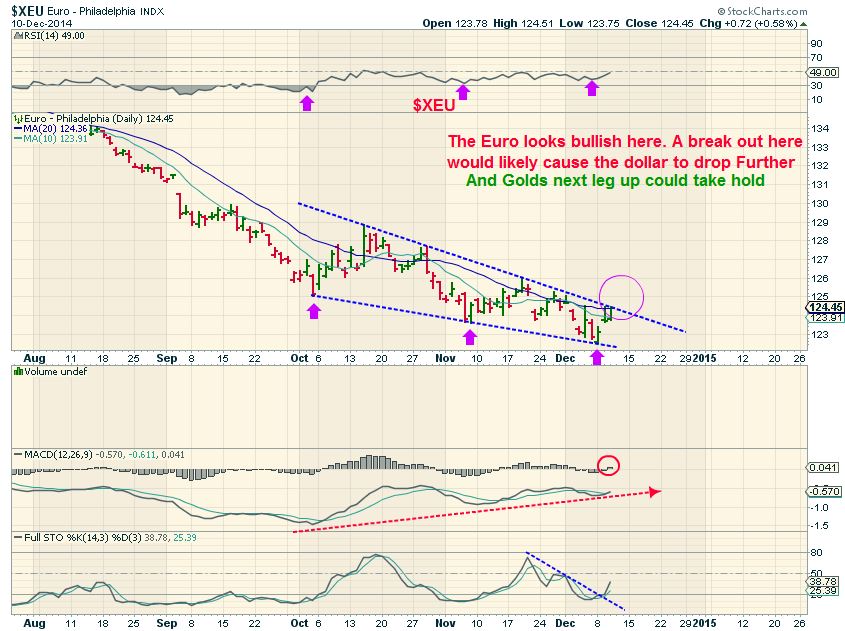The width and height of the screenshot is (845, 631).
Task: Click '2015' on the price panel date axis
Action: pyautogui.click(x=704, y=358)
